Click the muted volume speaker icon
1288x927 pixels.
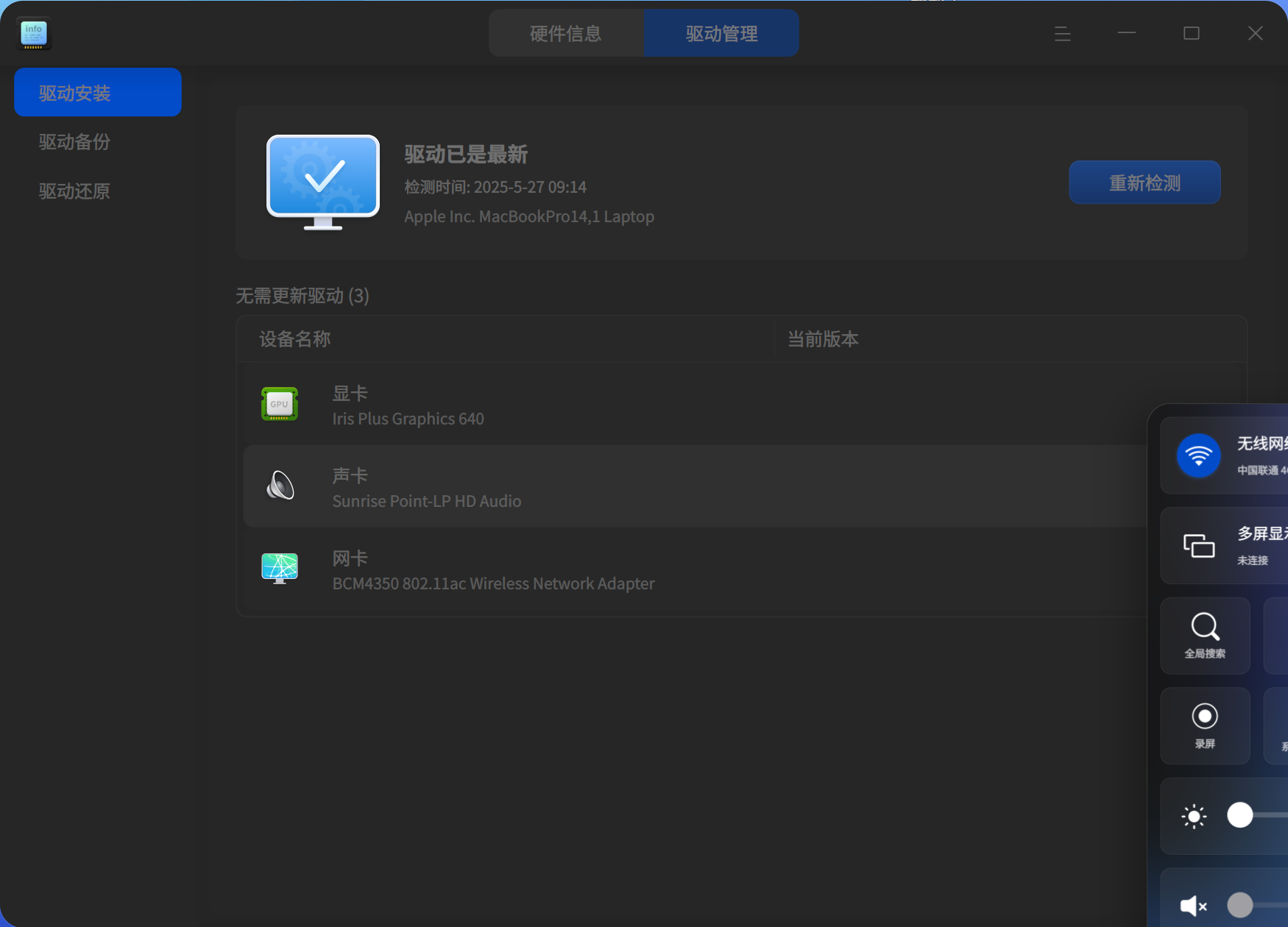[1194, 906]
